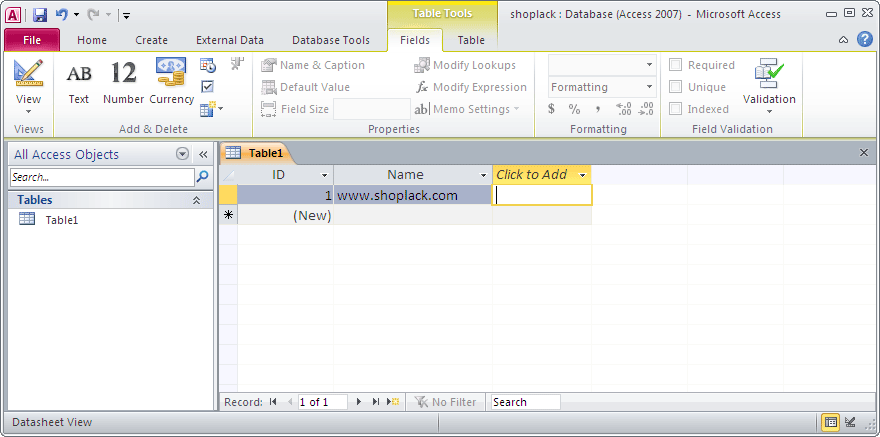Toggle the Indexed checkbox
Image resolution: width=880 pixels, height=437 pixels.
pyautogui.click(x=676, y=109)
